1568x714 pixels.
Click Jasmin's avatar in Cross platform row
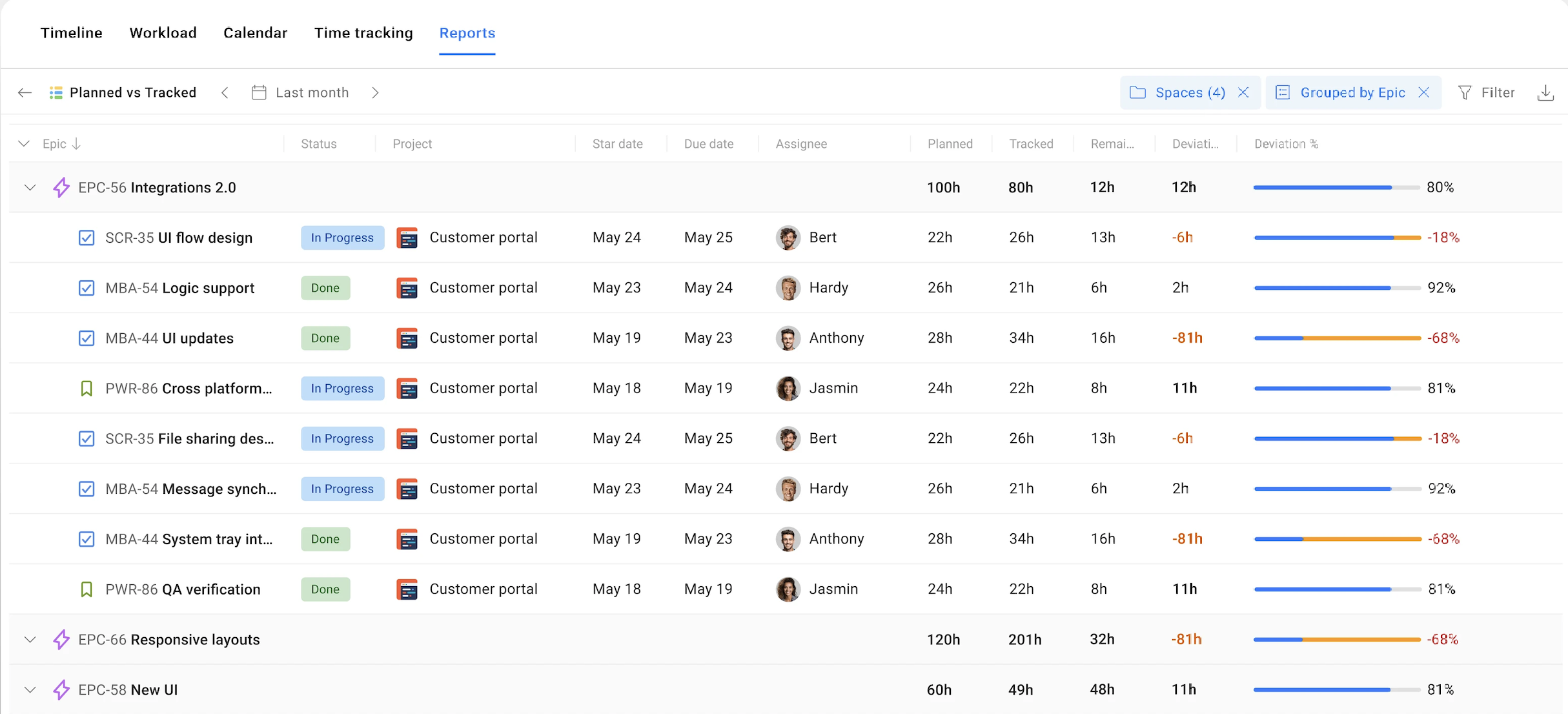point(788,389)
